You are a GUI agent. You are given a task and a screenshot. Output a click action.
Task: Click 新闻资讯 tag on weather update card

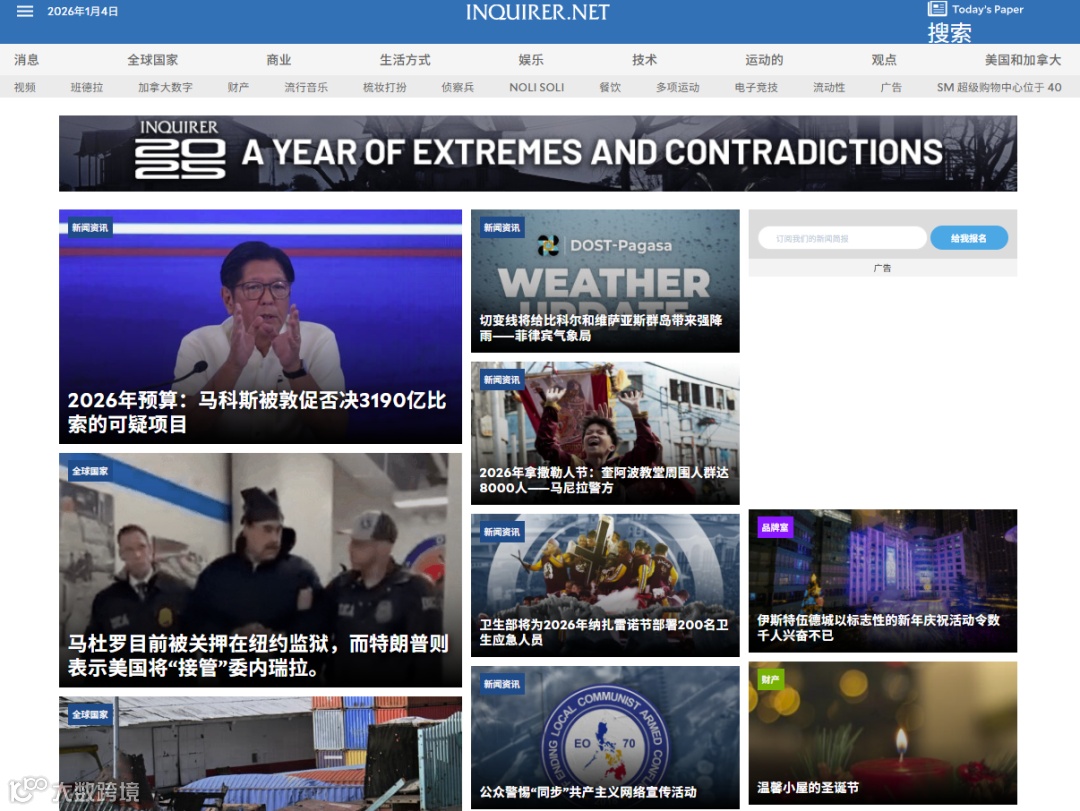[x=501, y=228]
